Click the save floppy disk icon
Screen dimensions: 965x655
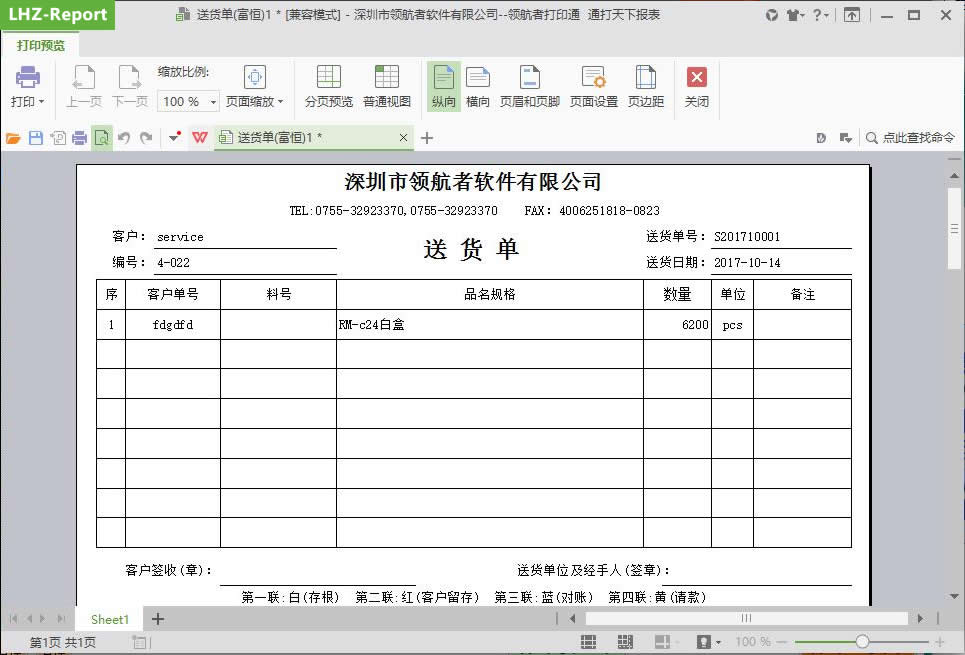pos(36,138)
